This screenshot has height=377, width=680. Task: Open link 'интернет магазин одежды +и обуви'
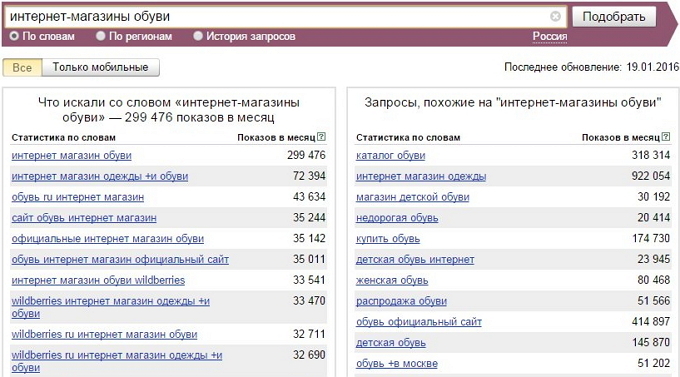(x=100, y=176)
